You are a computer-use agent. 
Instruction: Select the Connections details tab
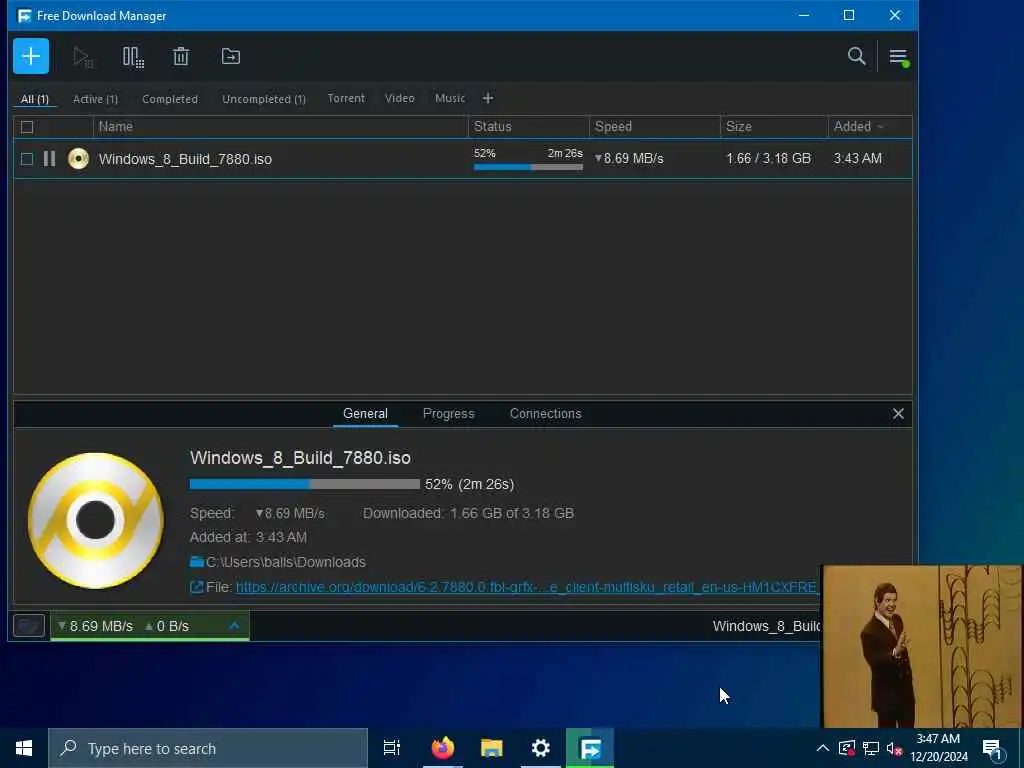(545, 414)
